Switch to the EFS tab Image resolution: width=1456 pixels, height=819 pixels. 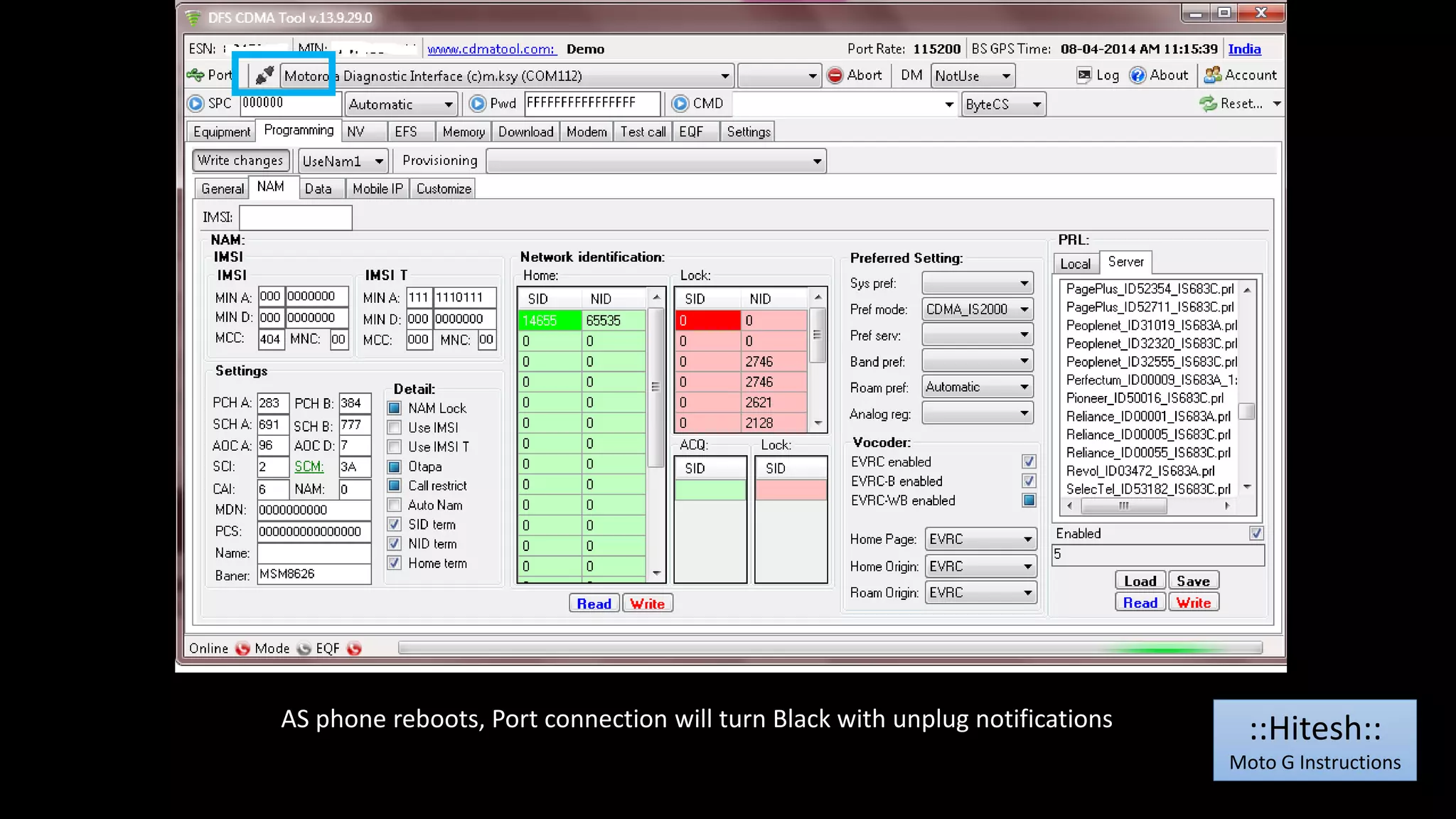point(406,132)
